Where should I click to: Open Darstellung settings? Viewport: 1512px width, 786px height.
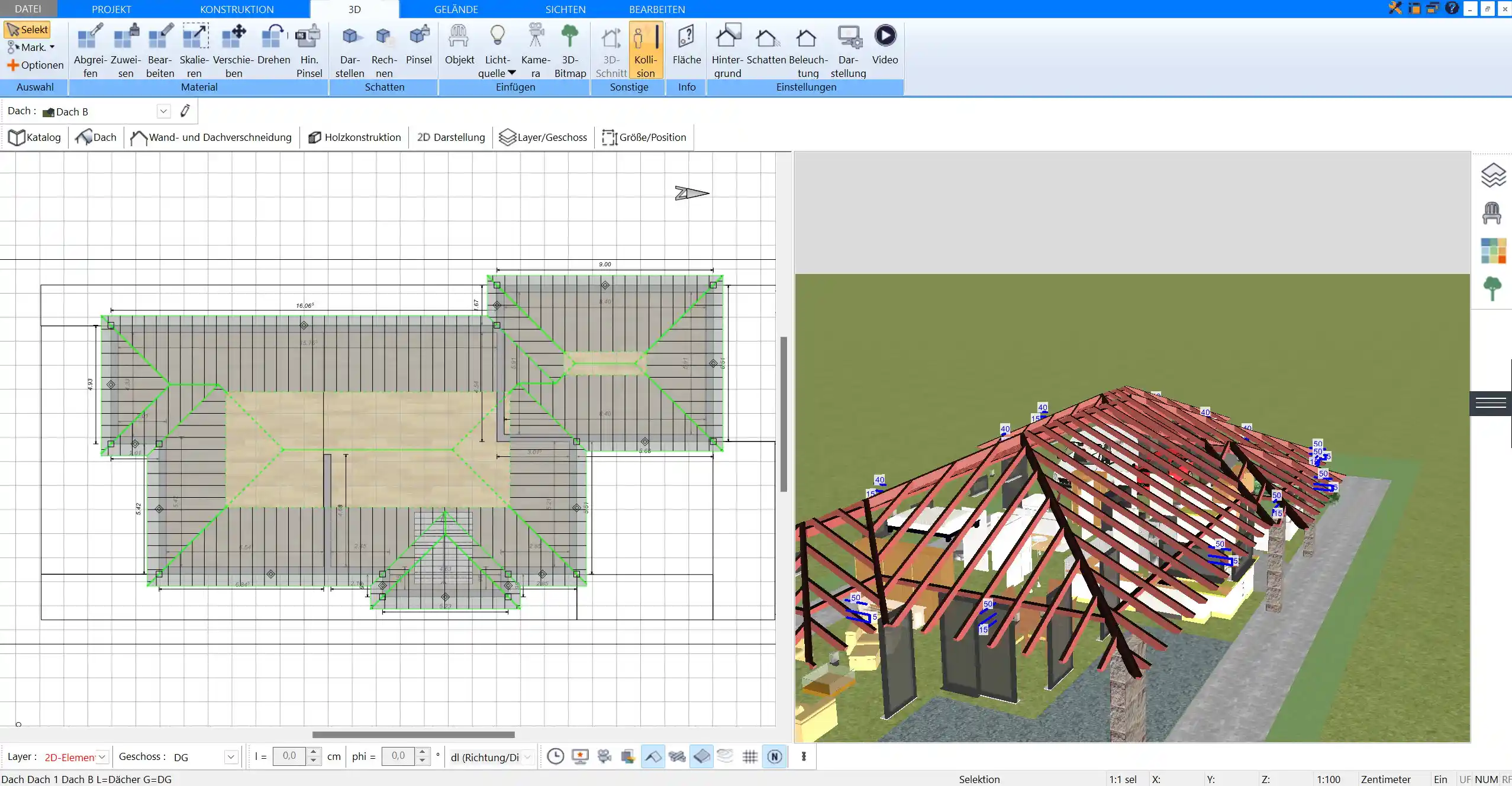pos(848,50)
